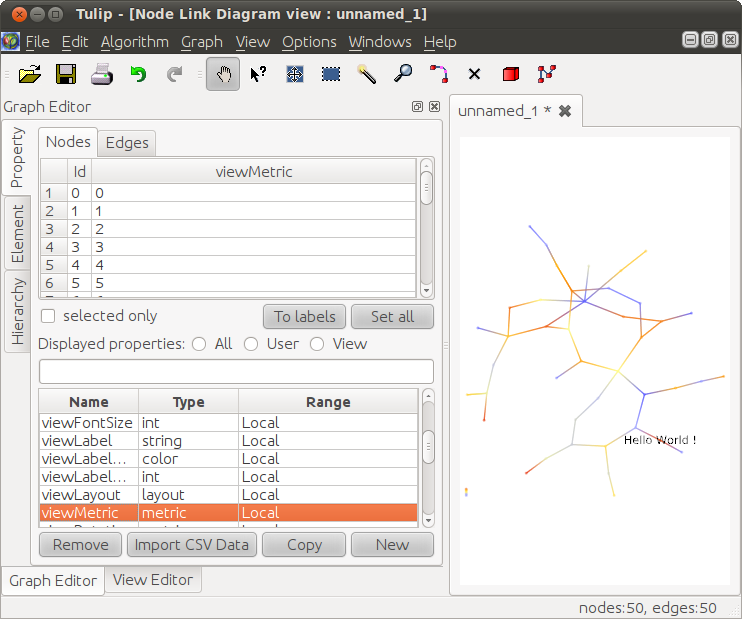Select the zoom box magnifier tool
The height and width of the screenshot is (619, 742).
(x=403, y=74)
